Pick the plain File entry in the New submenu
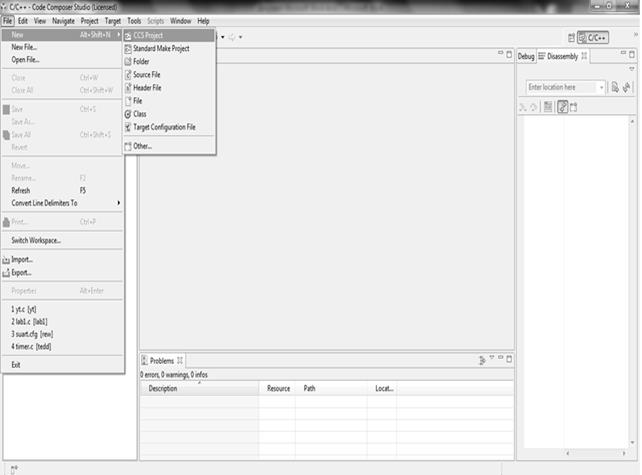This screenshot has width=642, height=475. coord(169,101)
